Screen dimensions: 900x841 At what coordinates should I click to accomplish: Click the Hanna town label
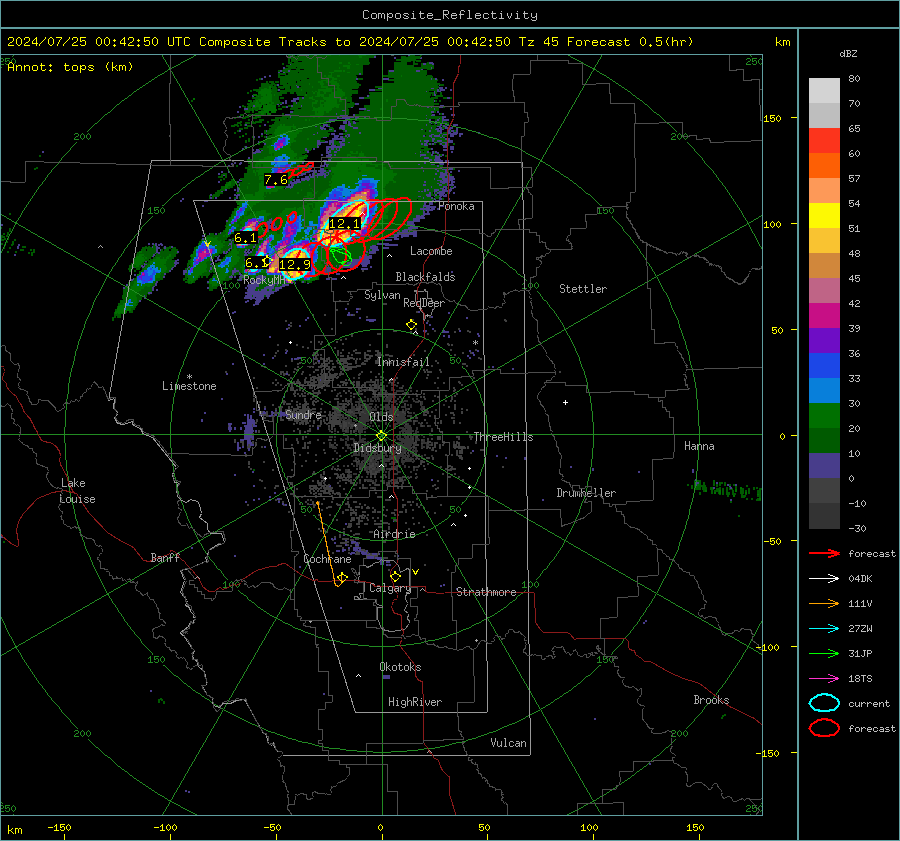point(699,446)
